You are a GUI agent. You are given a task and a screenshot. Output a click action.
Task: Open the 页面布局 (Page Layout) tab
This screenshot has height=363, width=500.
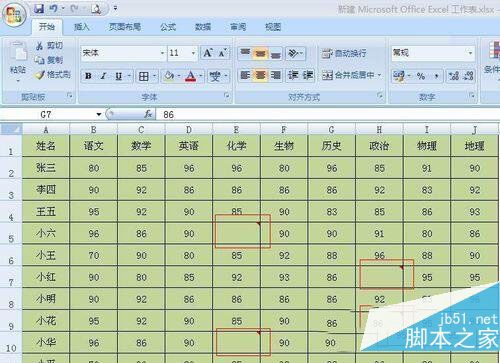125,27
